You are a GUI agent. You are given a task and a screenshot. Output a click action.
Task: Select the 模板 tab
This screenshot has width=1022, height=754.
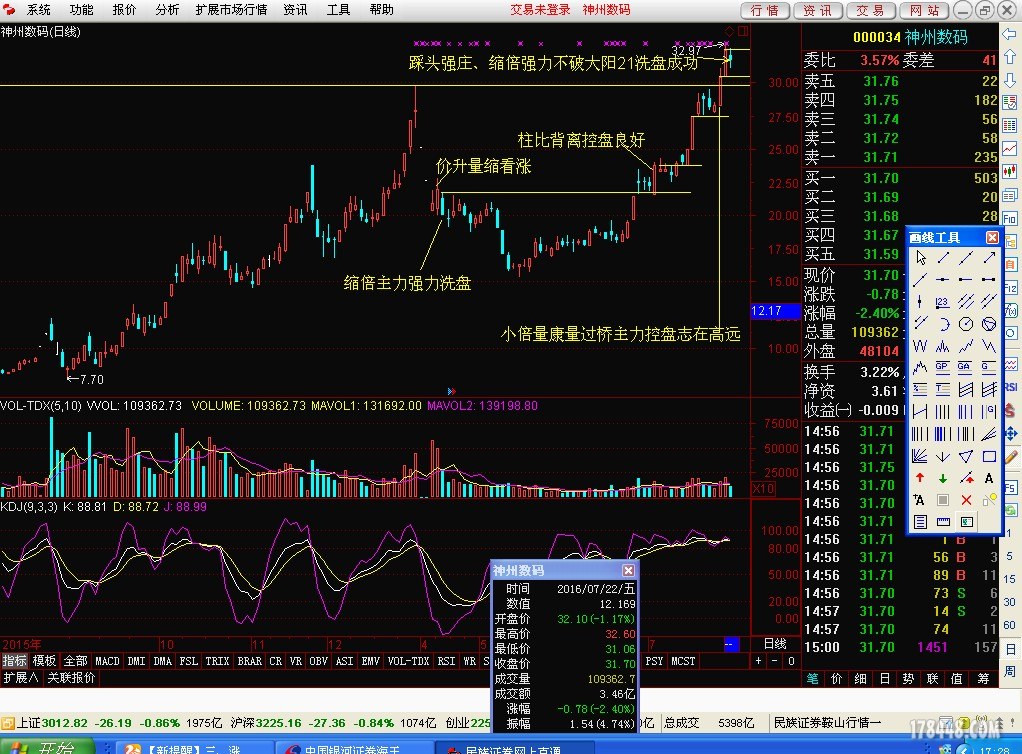[44, 661]
